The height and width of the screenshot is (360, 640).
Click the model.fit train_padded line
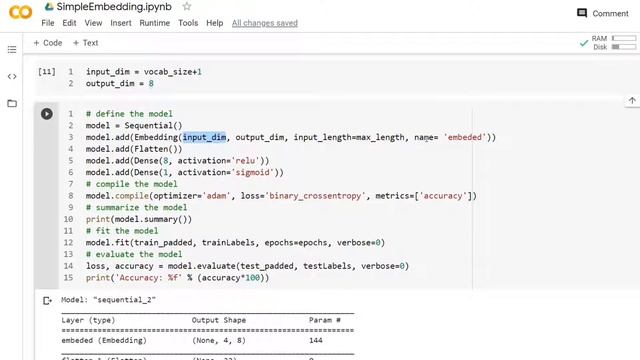[235, 243]
